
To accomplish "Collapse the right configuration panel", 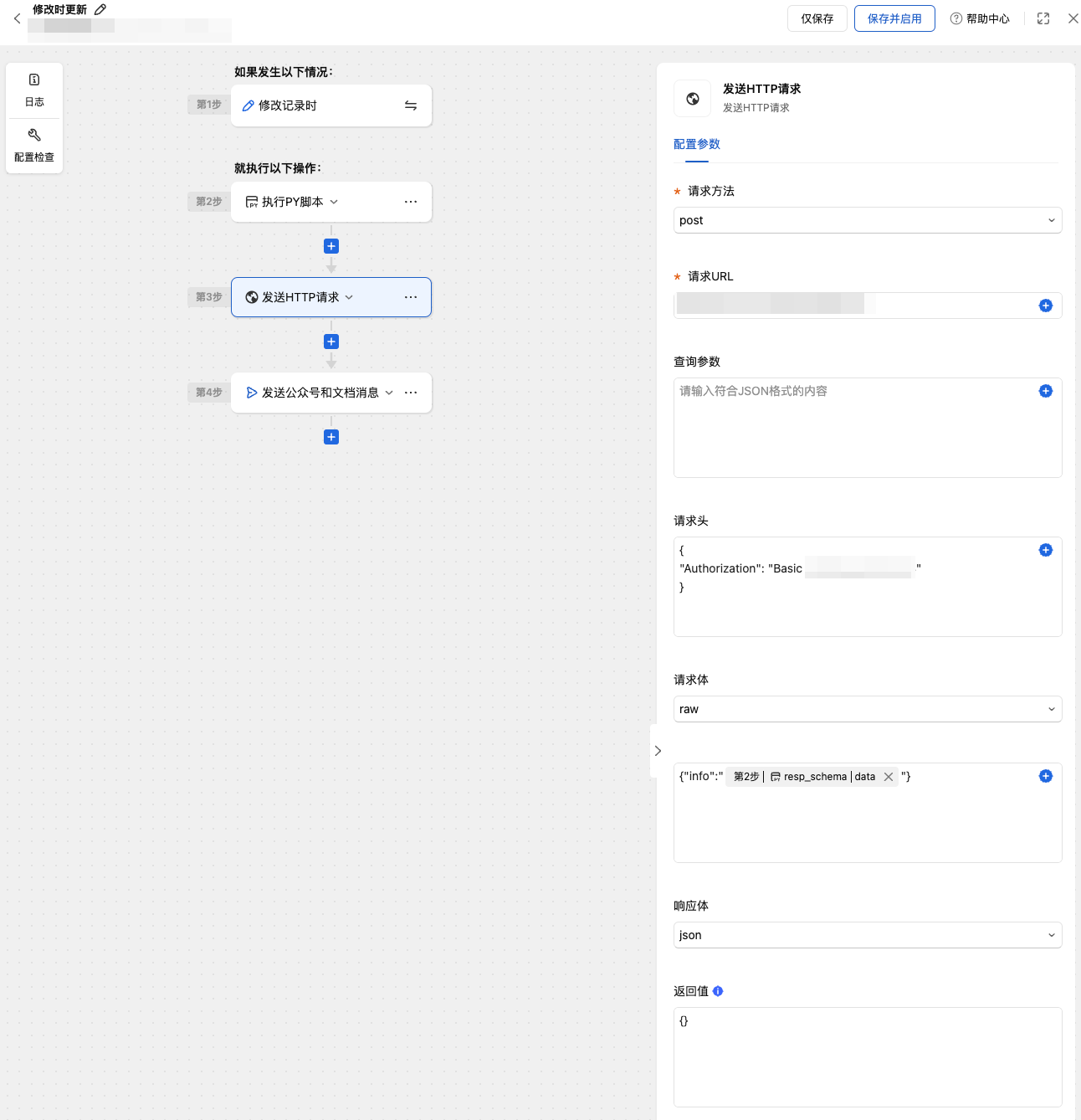I will (x=658, y=751).
